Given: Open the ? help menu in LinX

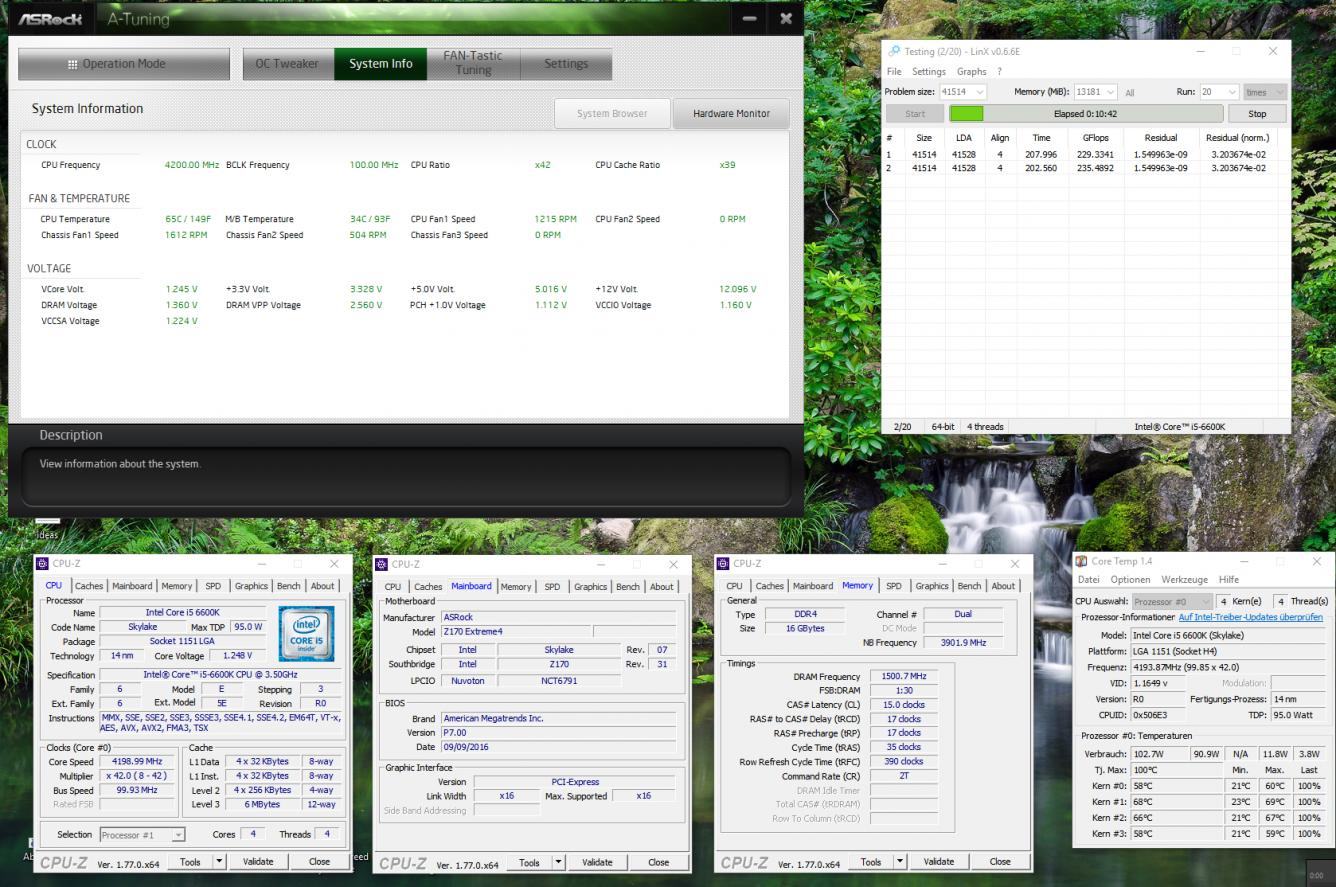Looking at the screenshot, I should pos(999,71).
